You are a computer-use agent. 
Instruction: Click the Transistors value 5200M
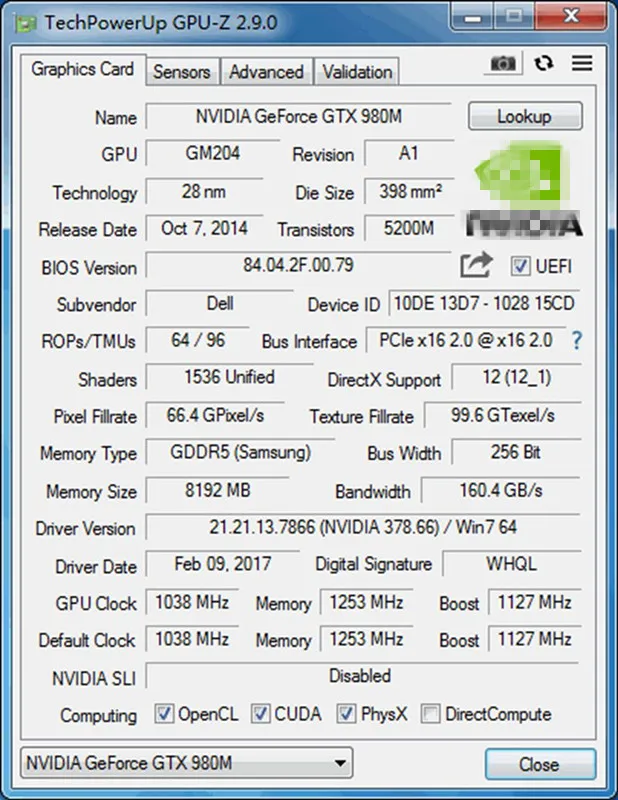[409, 228]
